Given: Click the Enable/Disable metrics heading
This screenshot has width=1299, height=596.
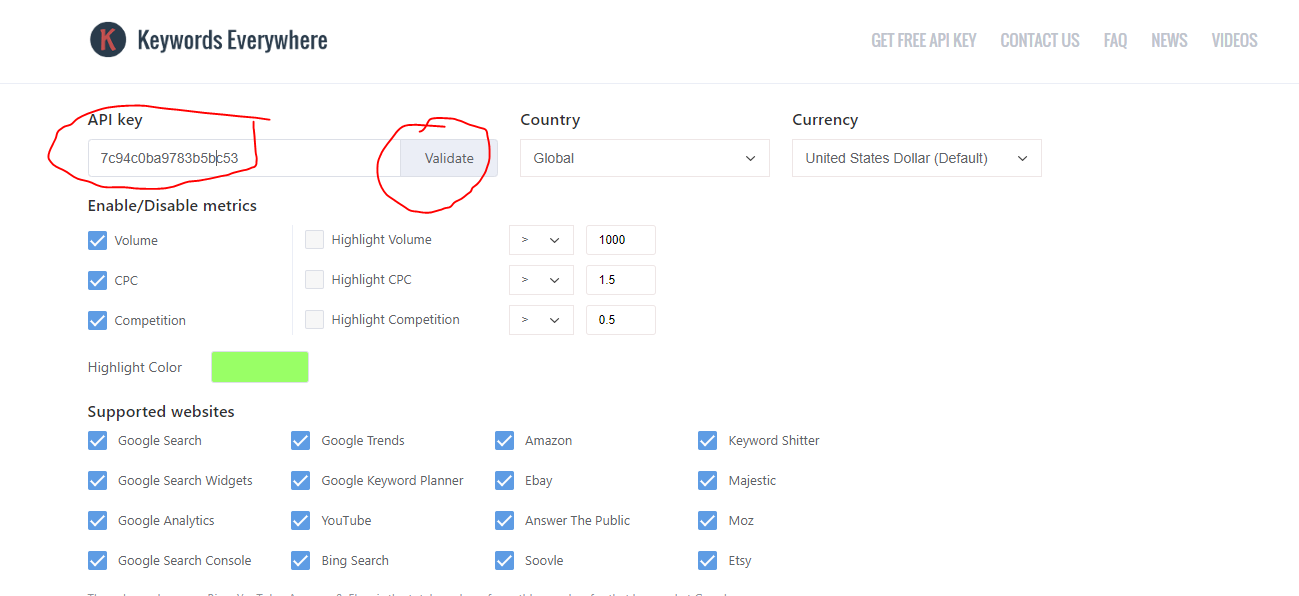Looking at the screenshot, I should 172,206.
